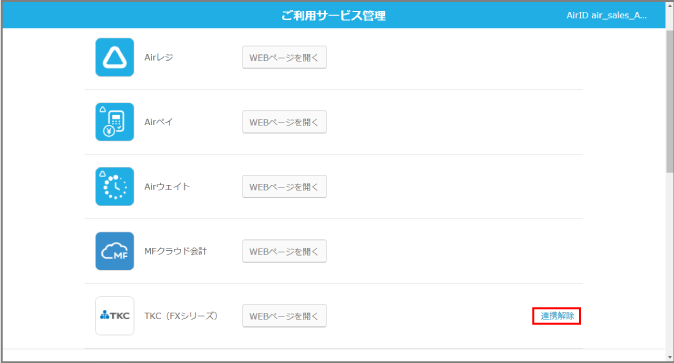
Task: Click the 連携解除 link for TKC
Action: (557, 316)
